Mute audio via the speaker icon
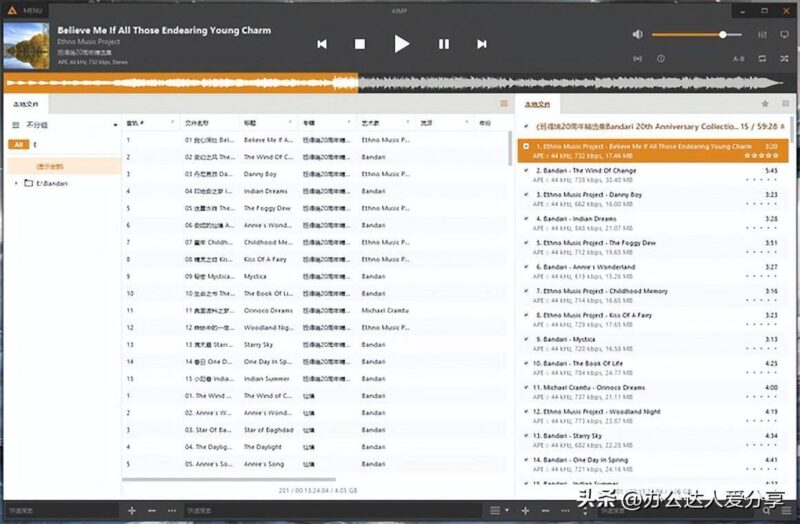800x524 pixels. (638, 35)
